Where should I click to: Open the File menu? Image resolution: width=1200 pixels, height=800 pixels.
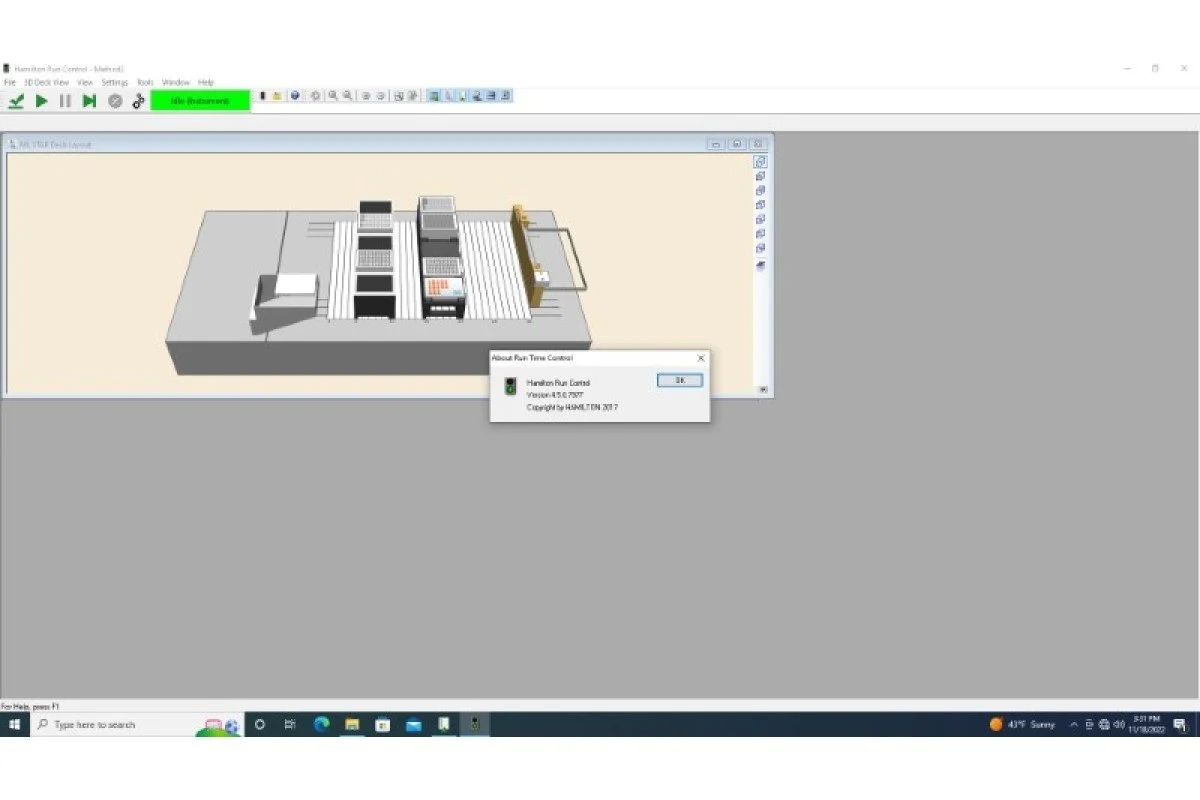point(9,82)
